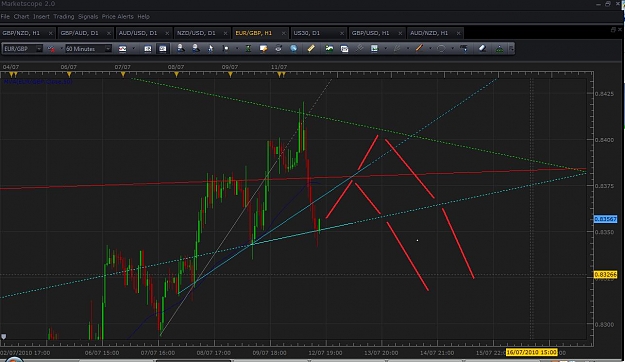The height and width of the screenshot is (362, 625).
Task: Click the yellow 16/07/2010 15:00 date label
Action: click(531, 352)
